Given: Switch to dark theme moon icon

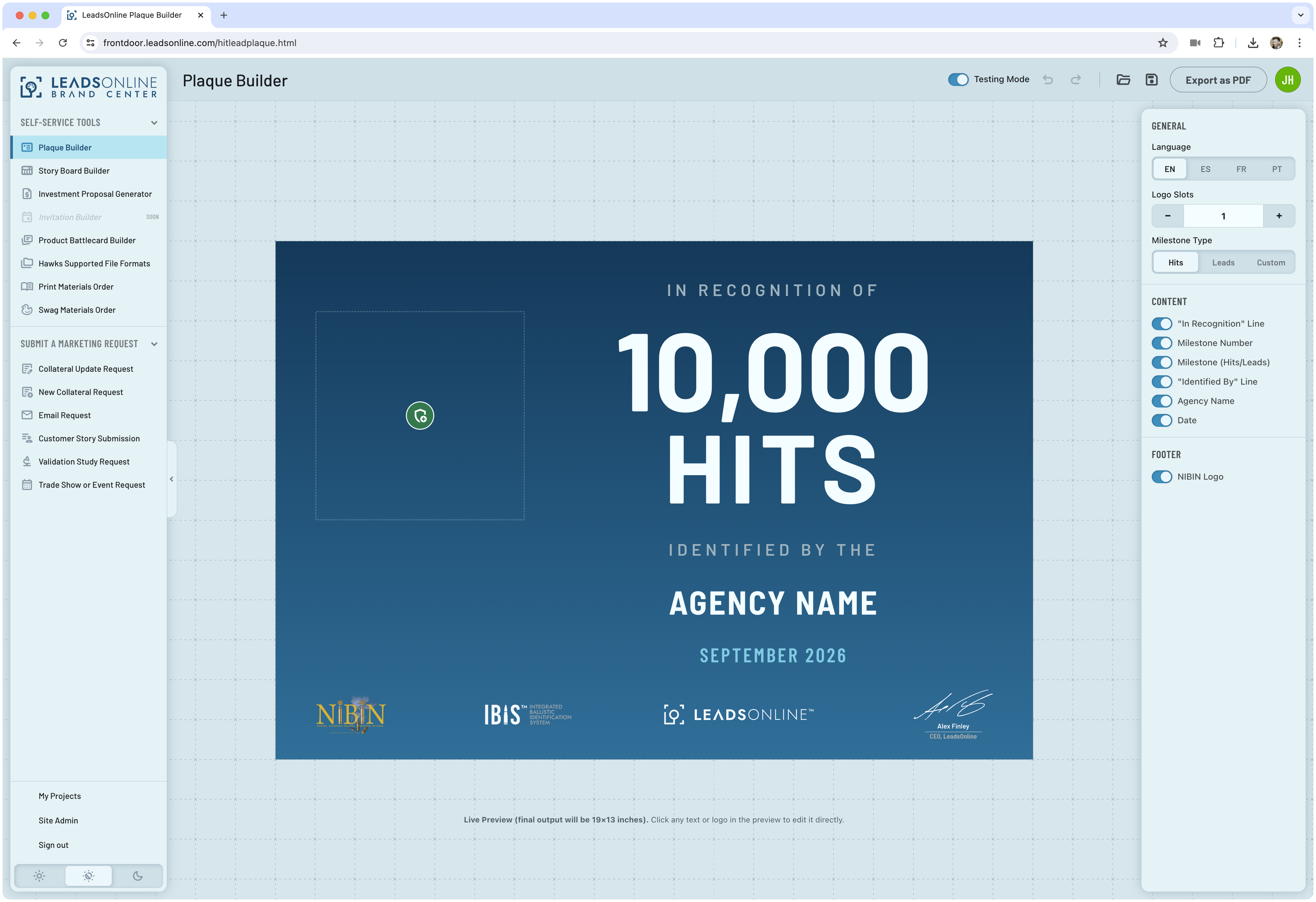Looking at the screenshot, I should click(138, 876).
